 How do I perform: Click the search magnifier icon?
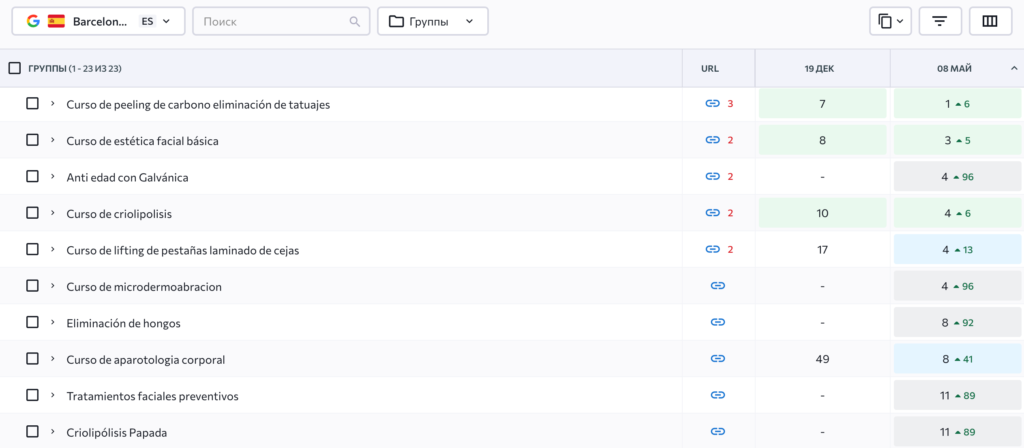pos(355,21)
